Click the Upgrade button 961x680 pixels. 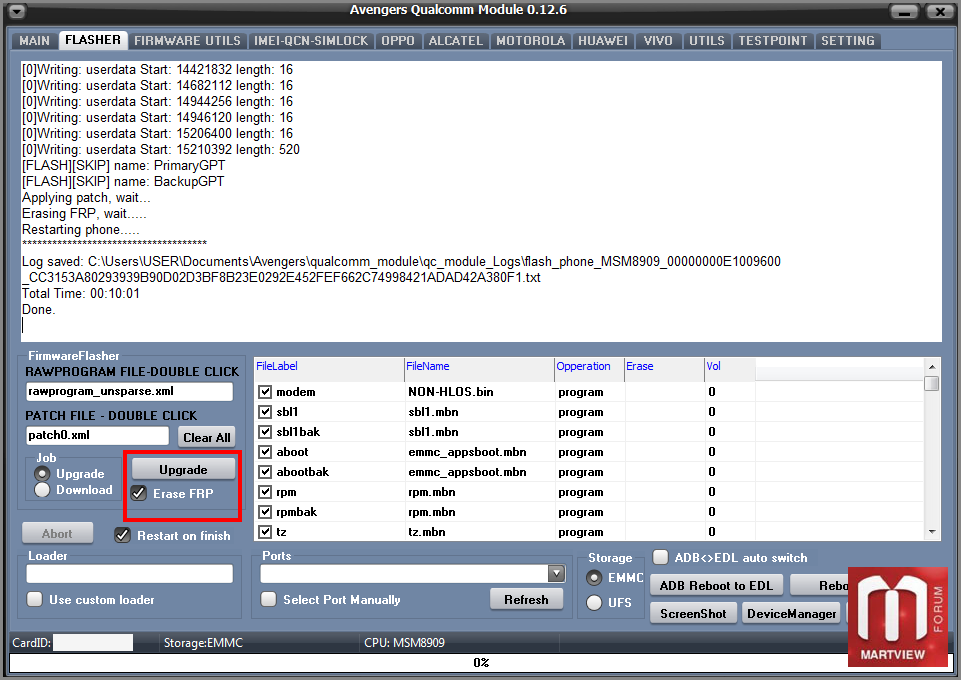coord(183,469)
